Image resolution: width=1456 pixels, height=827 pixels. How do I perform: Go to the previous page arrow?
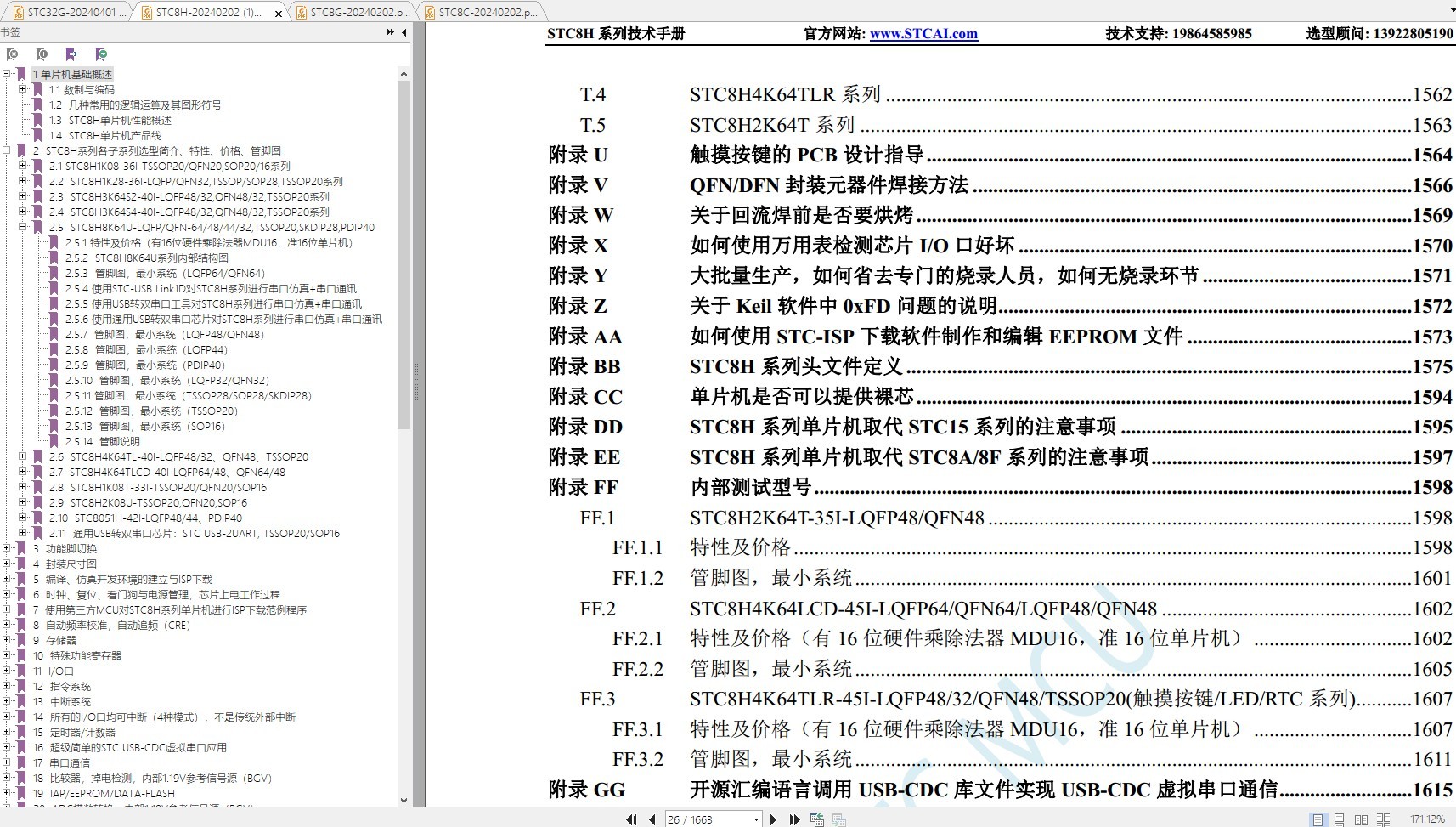pyautogui.click(x=652, y=819)
